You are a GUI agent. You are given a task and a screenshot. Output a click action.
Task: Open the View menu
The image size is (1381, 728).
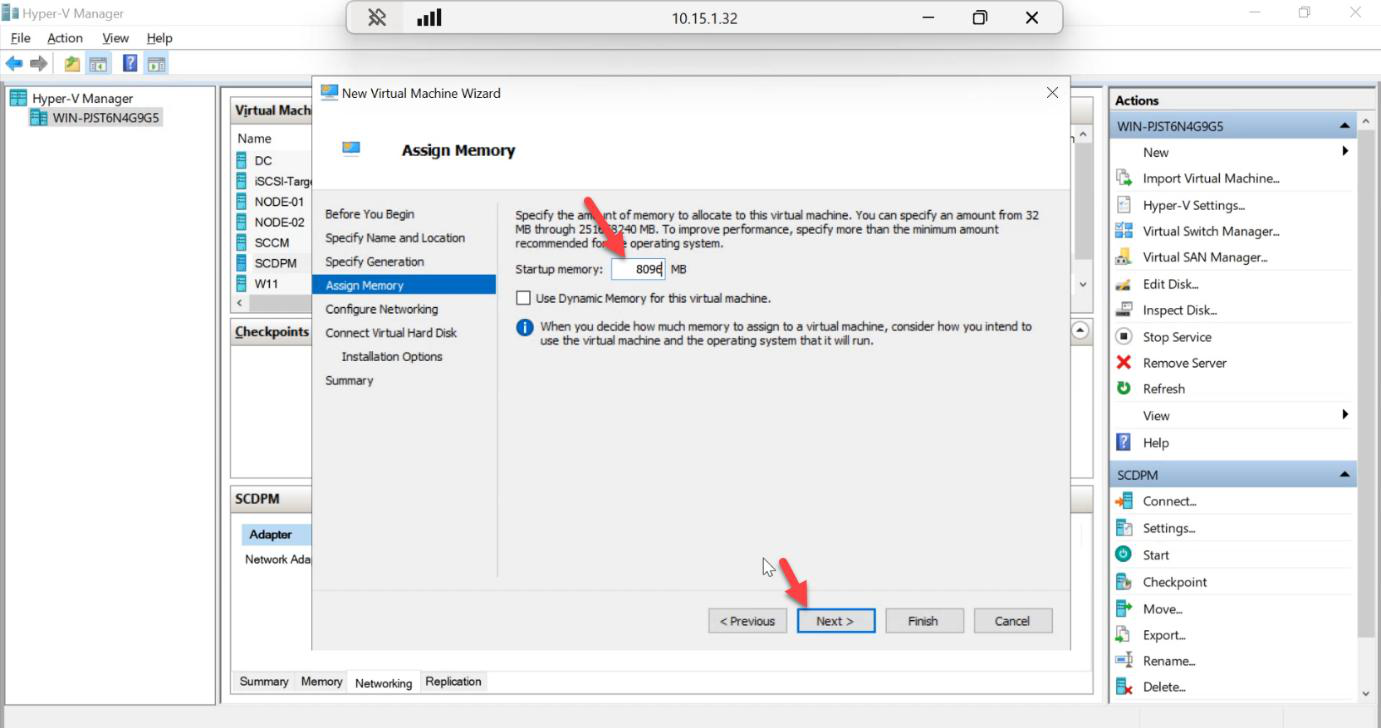(116, 38)
